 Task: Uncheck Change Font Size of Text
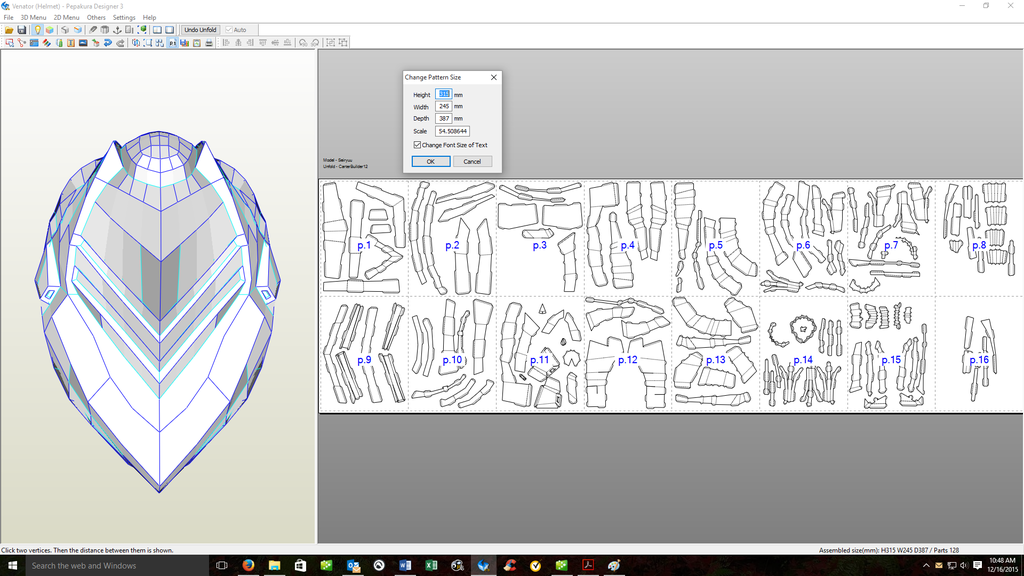(x=417, y=145)
